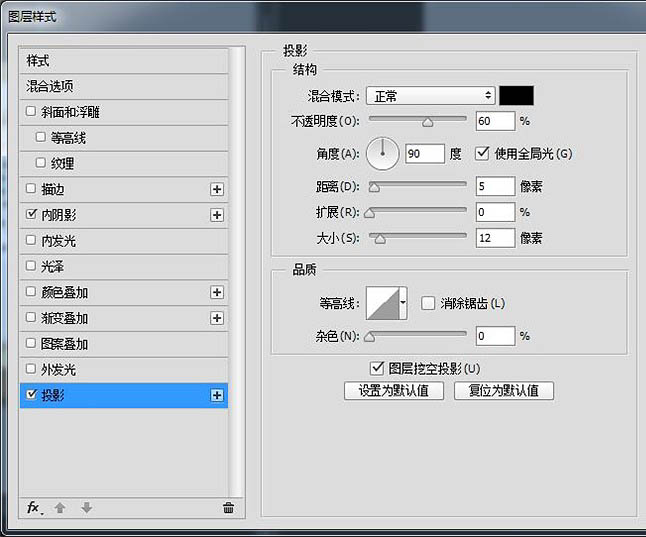Toggle the 使用全局光 checkbox
This screenshot has height=537, width=646.
click(x=482, y=154)
